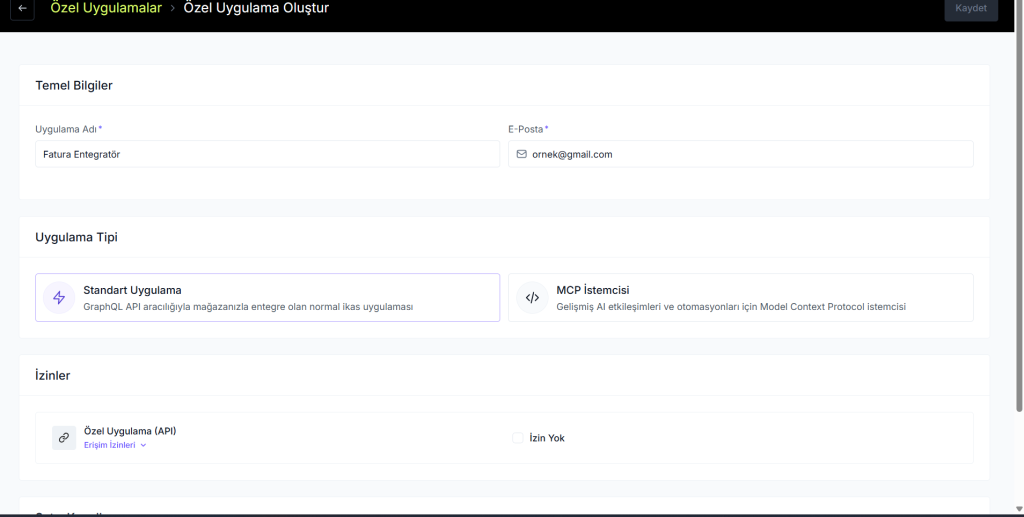Expand the Erişim İzinleri dropdown
The height and width of the screenshot is (517, 1024).
(115, 445)
